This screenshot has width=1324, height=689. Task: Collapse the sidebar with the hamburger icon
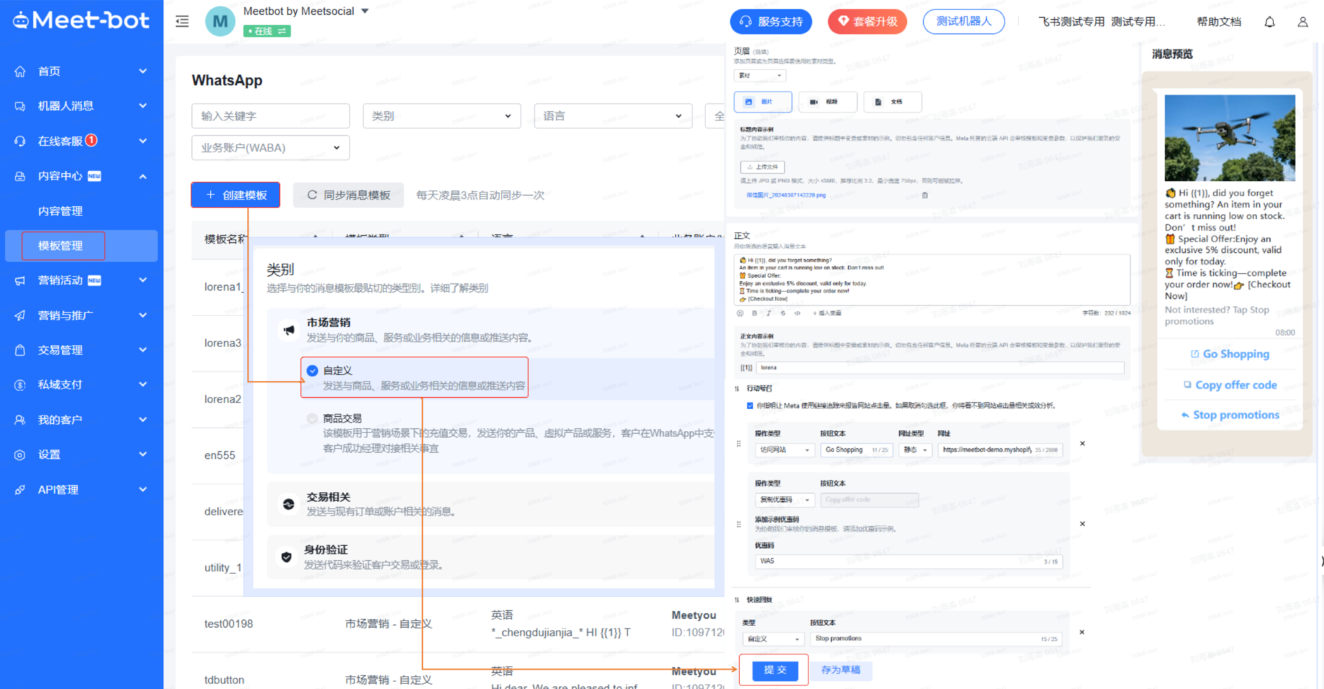(x=182, y=21)
